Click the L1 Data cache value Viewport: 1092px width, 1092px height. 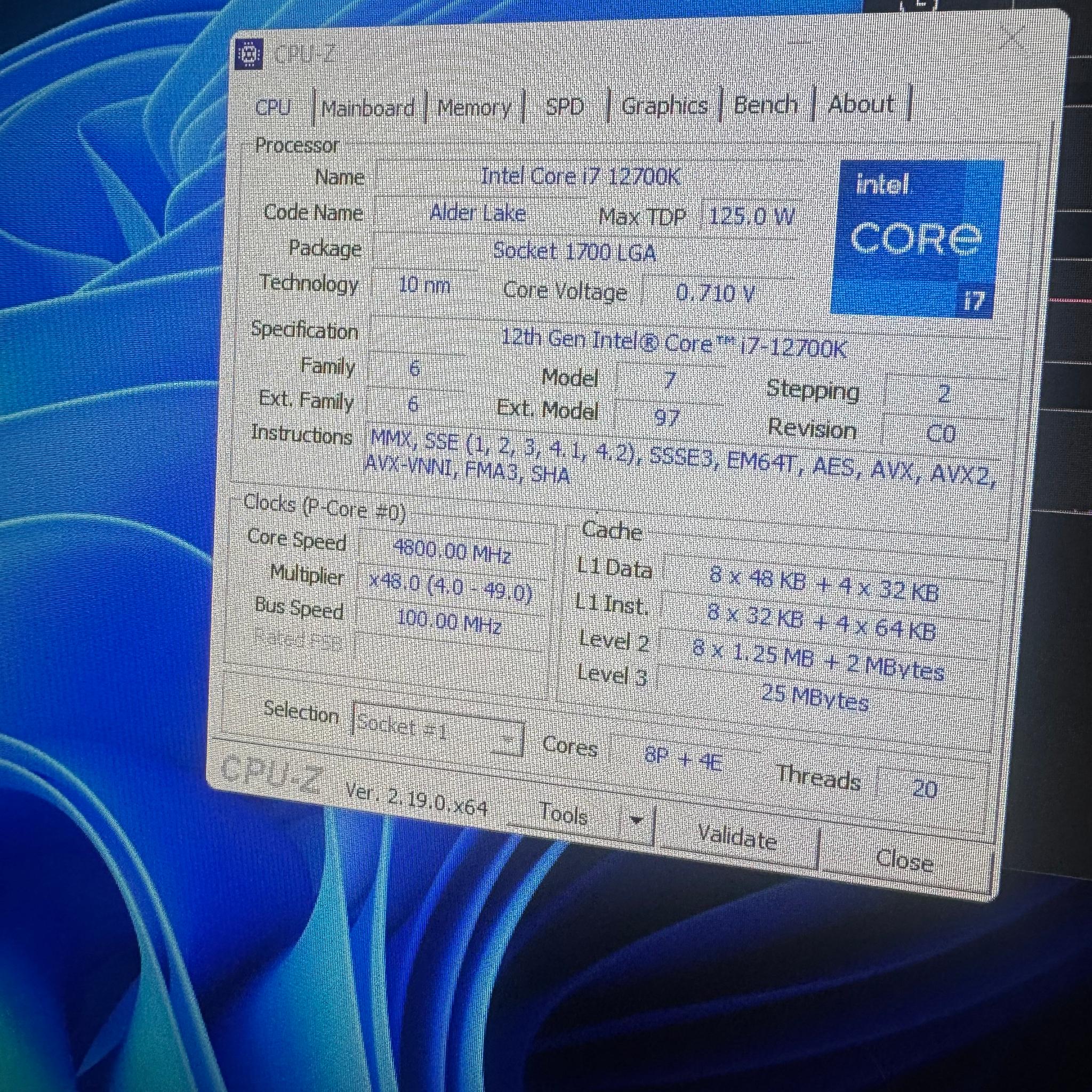click(x=824, y=583)
